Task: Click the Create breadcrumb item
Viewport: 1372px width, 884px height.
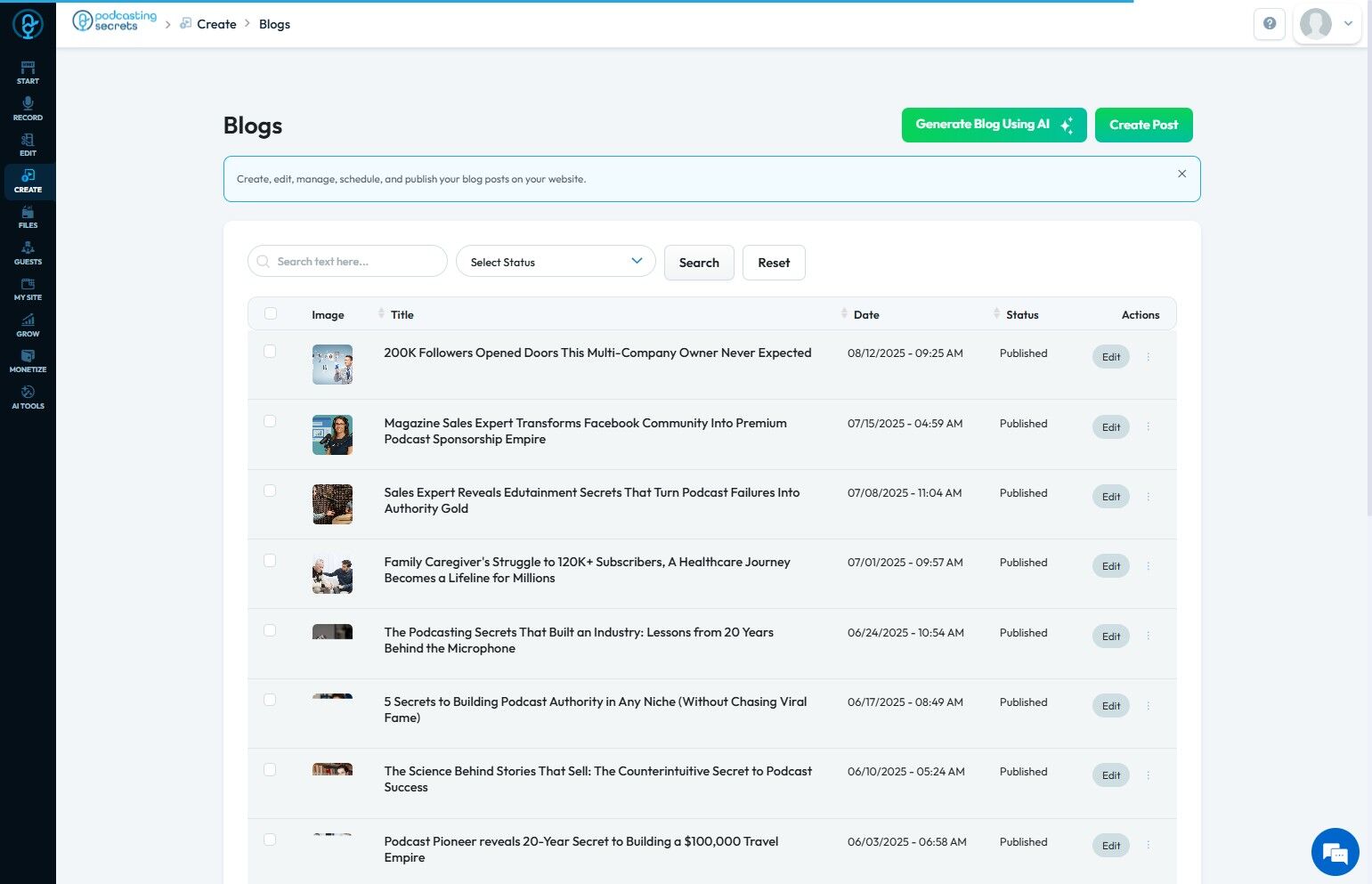Action: point(216,24)
